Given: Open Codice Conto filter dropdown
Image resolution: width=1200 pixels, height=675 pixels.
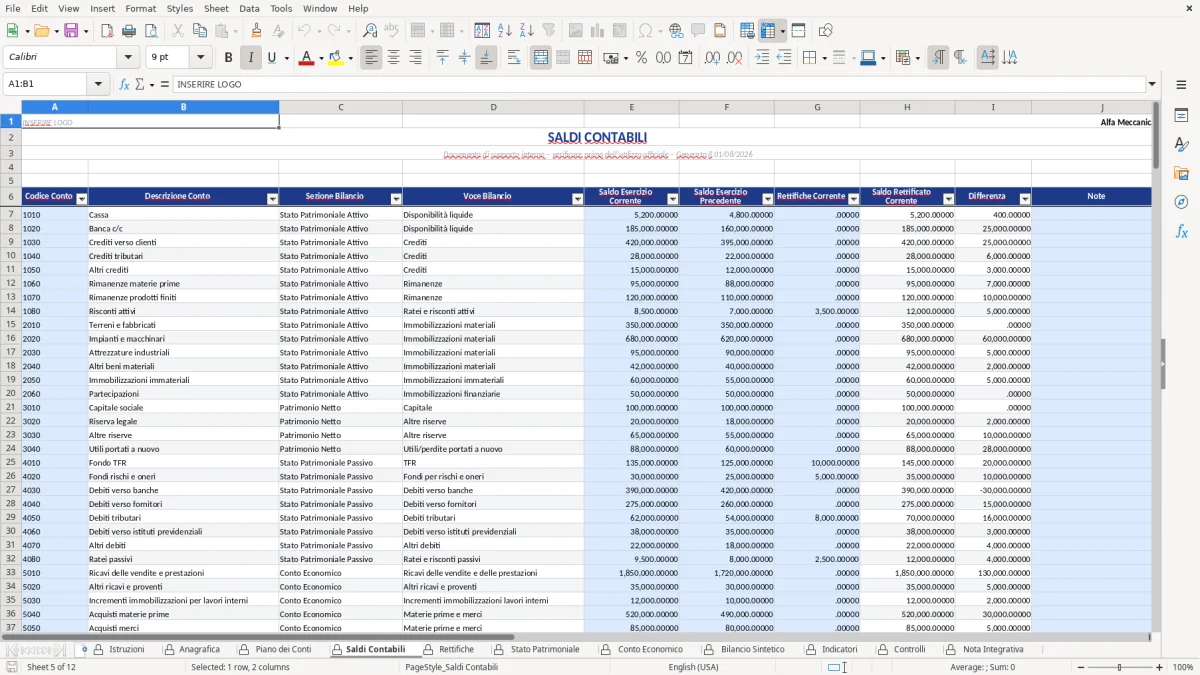Looking at the screenshot, I should tap(82, 199).
